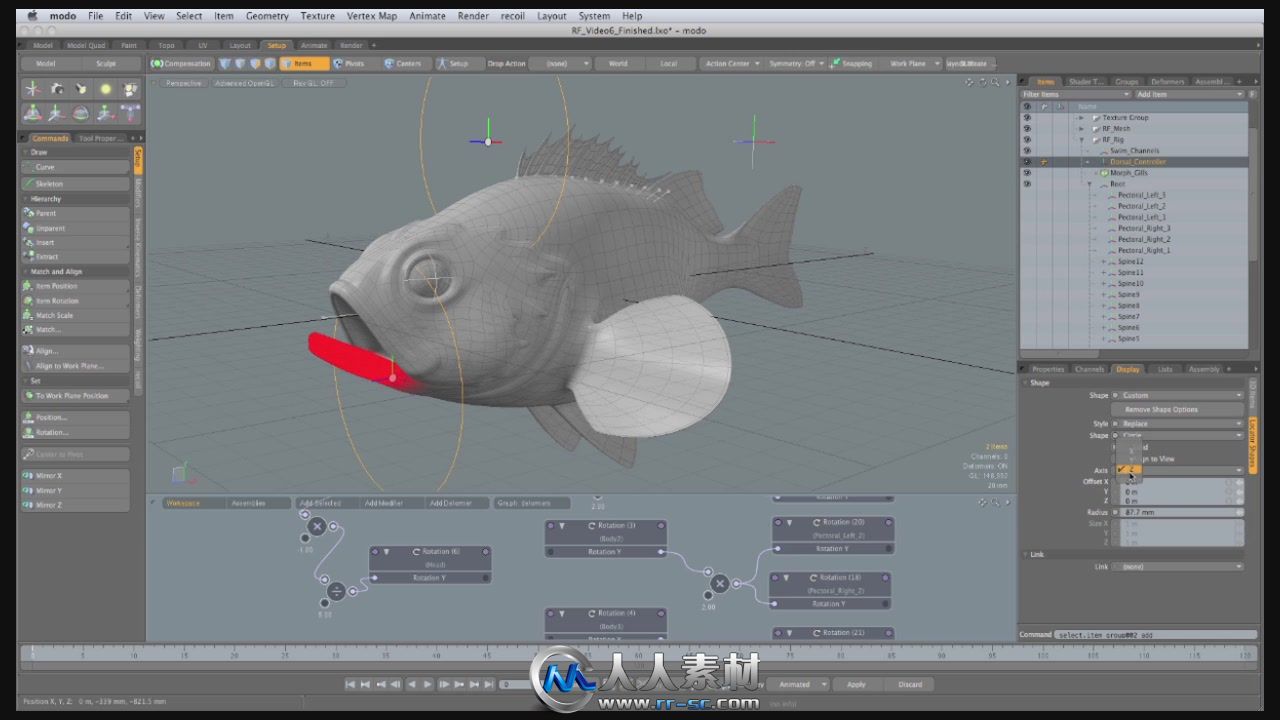
Task: Toggle visibility eye of Texture Group
Action: (1027, 117)
